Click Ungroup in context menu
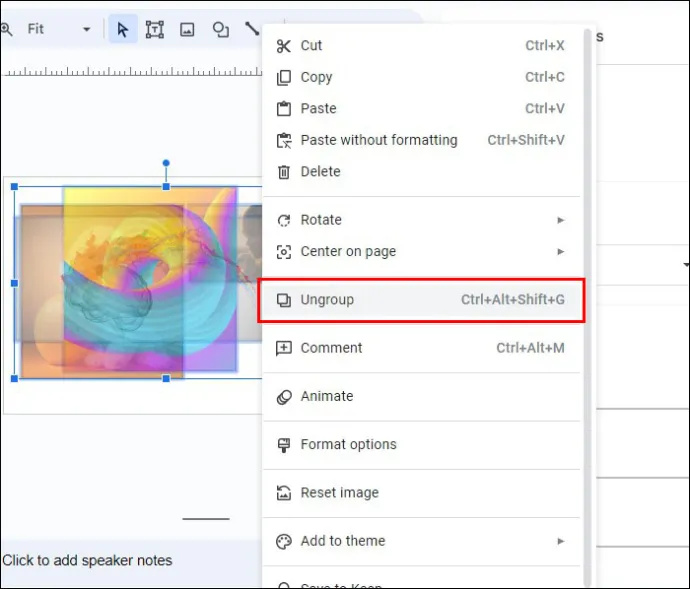Viewport: 690px width, 589px height. [420, 300]
